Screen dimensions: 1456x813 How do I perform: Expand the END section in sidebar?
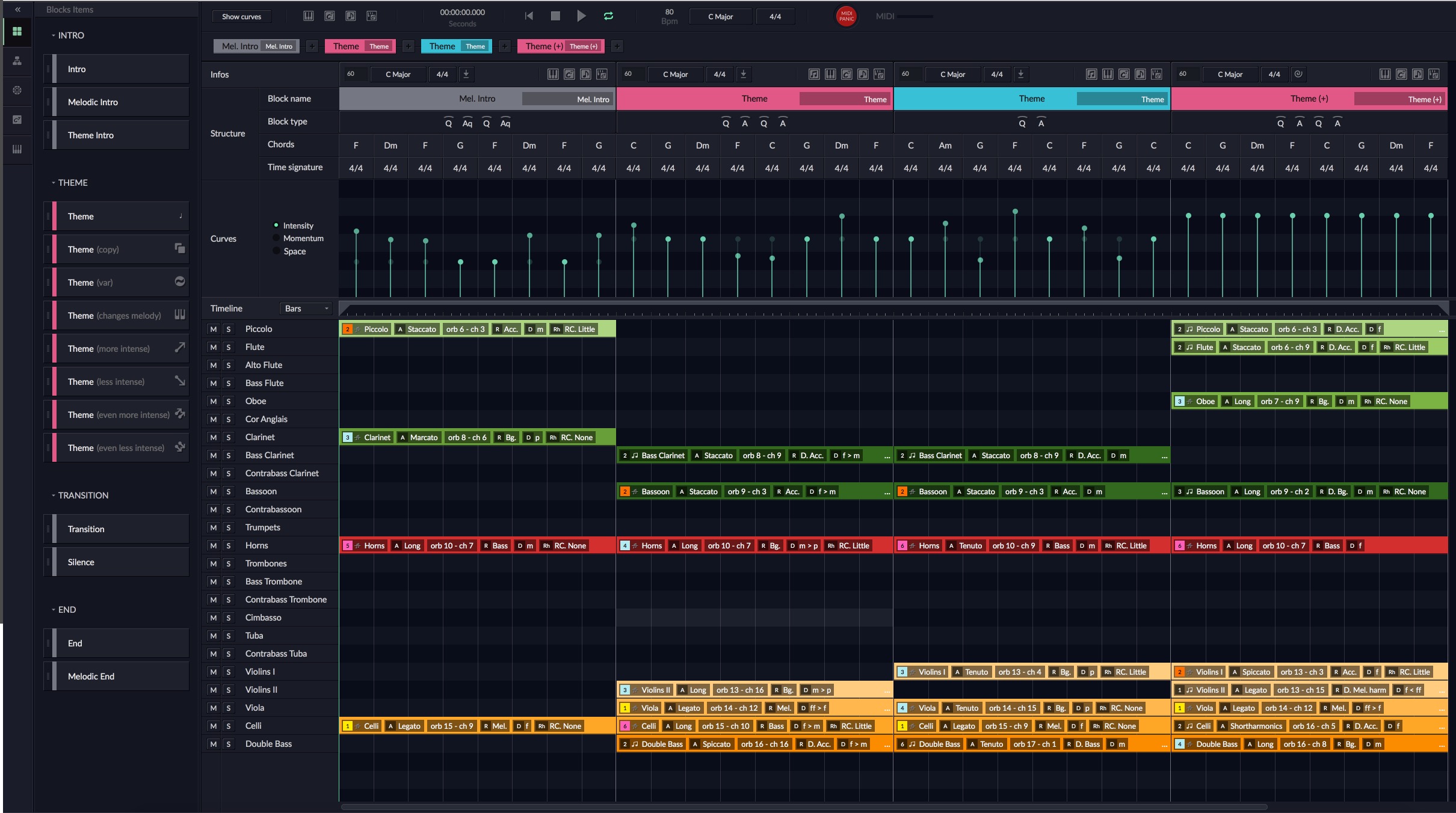(x=53, y=609)
